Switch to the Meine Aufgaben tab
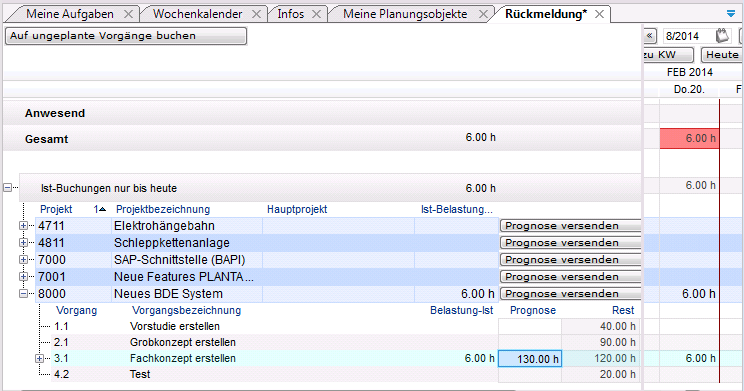 70,14
